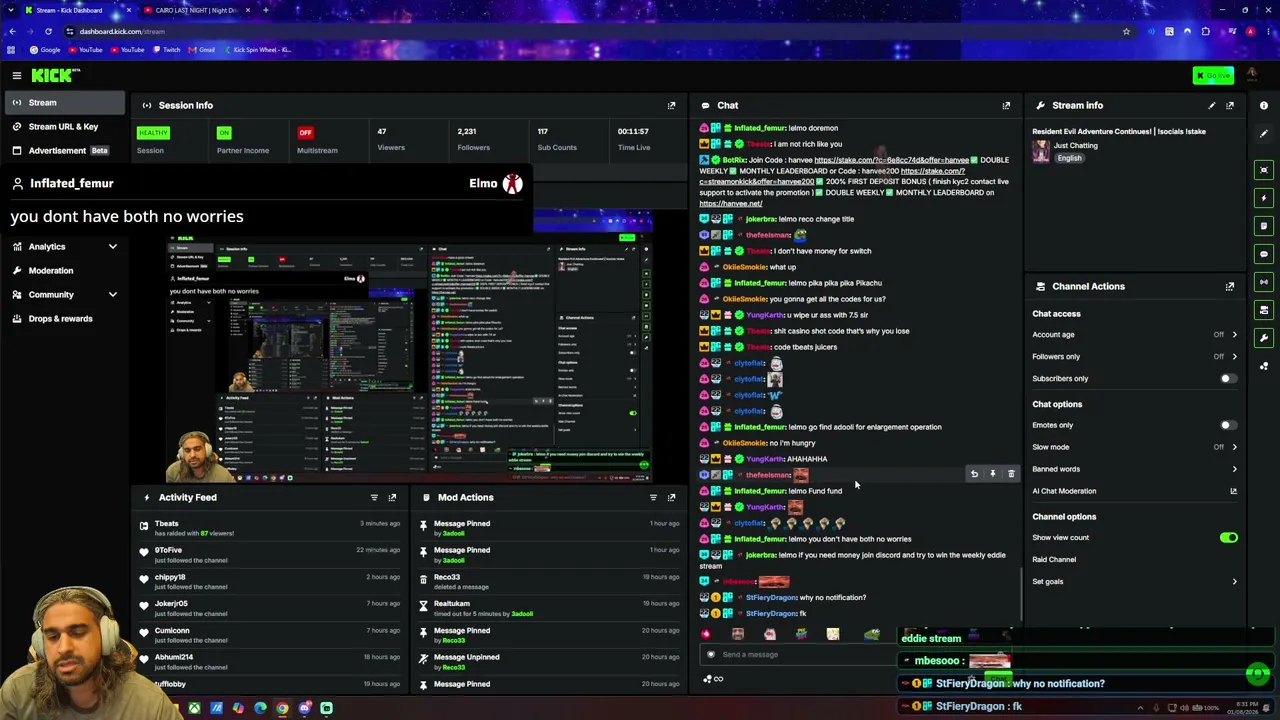Toggle the chat bubble widget icon
This screenshot has height=720, width=1280.
click(x=1264, y=254)
